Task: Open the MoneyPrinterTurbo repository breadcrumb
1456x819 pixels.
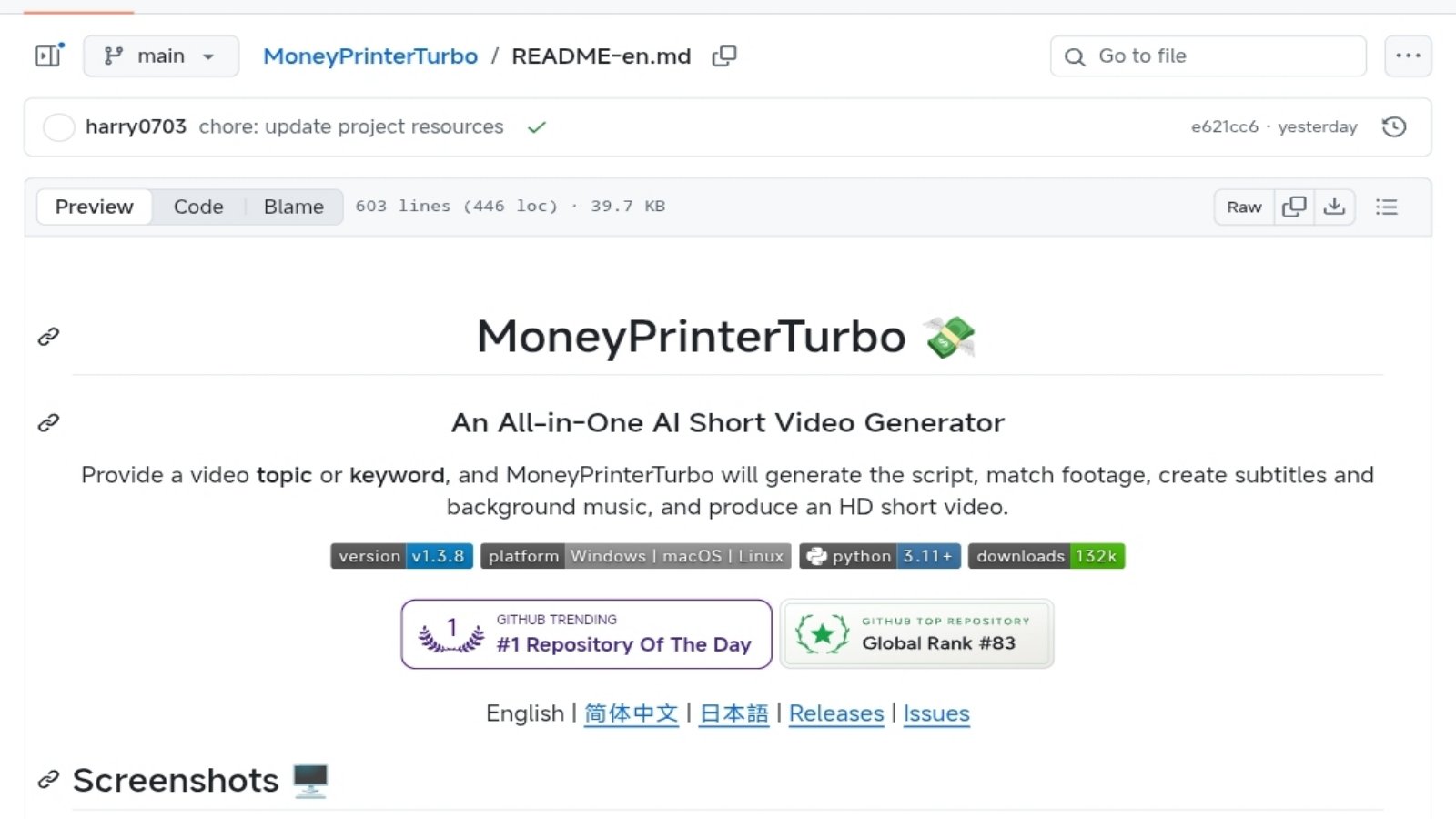Action: [370, 56]
